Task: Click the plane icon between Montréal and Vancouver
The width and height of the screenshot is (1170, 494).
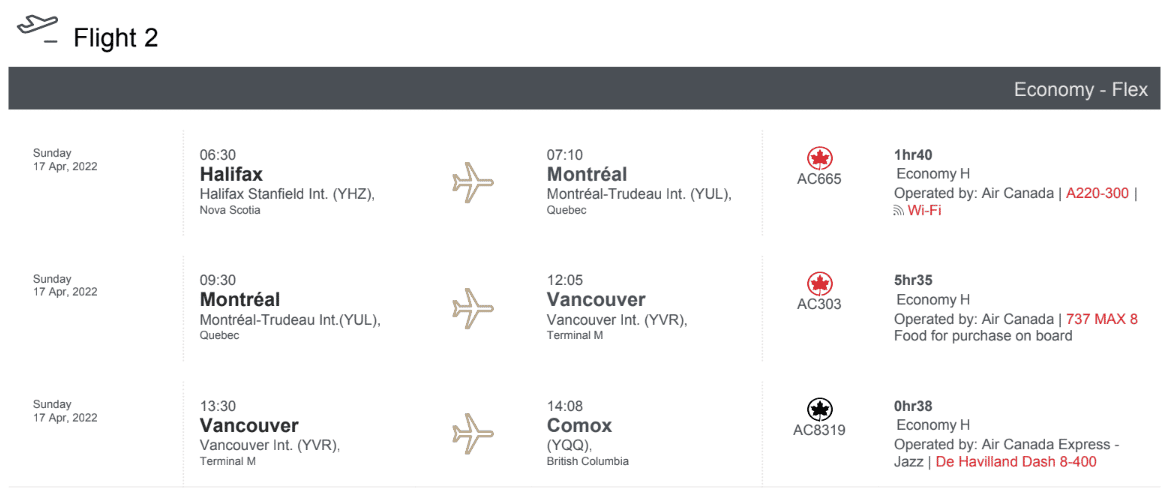Action: [473, 308]
